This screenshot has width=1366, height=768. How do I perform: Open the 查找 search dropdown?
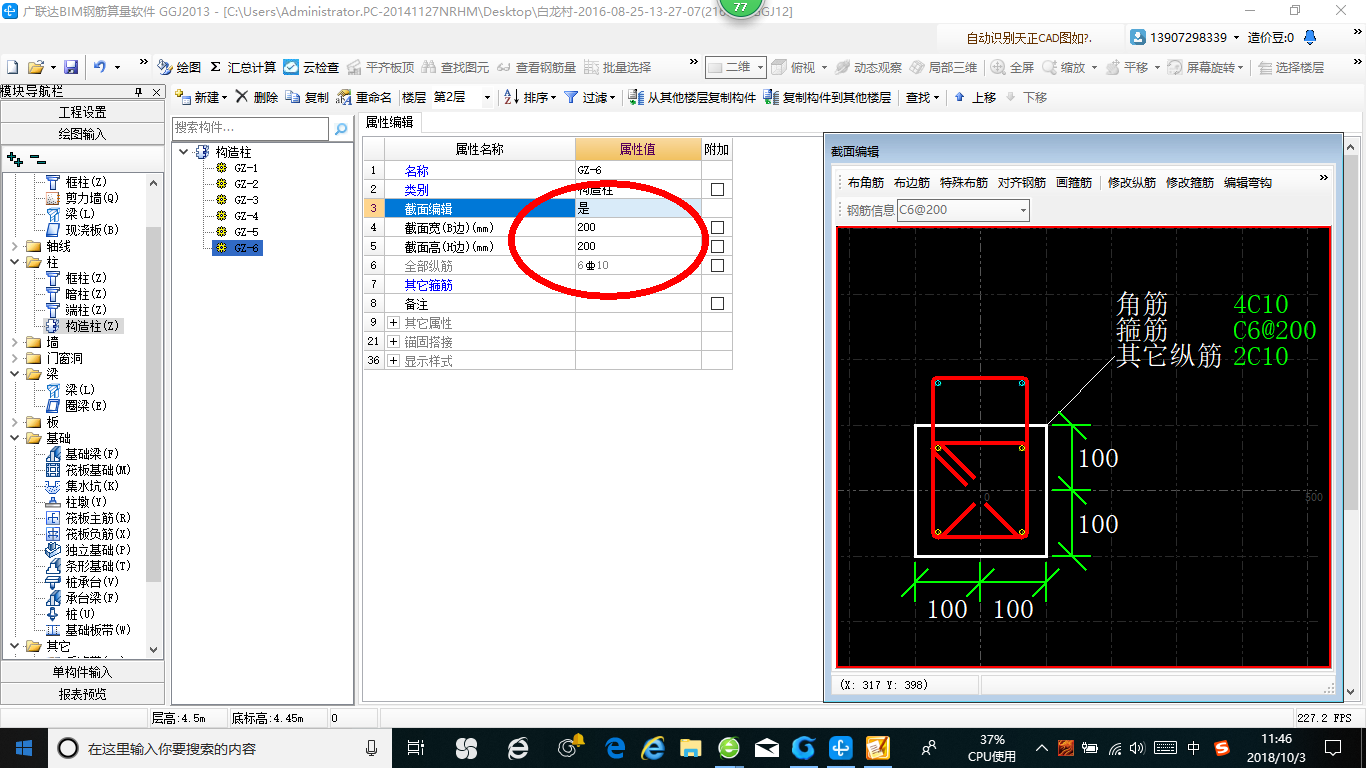point(922,97)
